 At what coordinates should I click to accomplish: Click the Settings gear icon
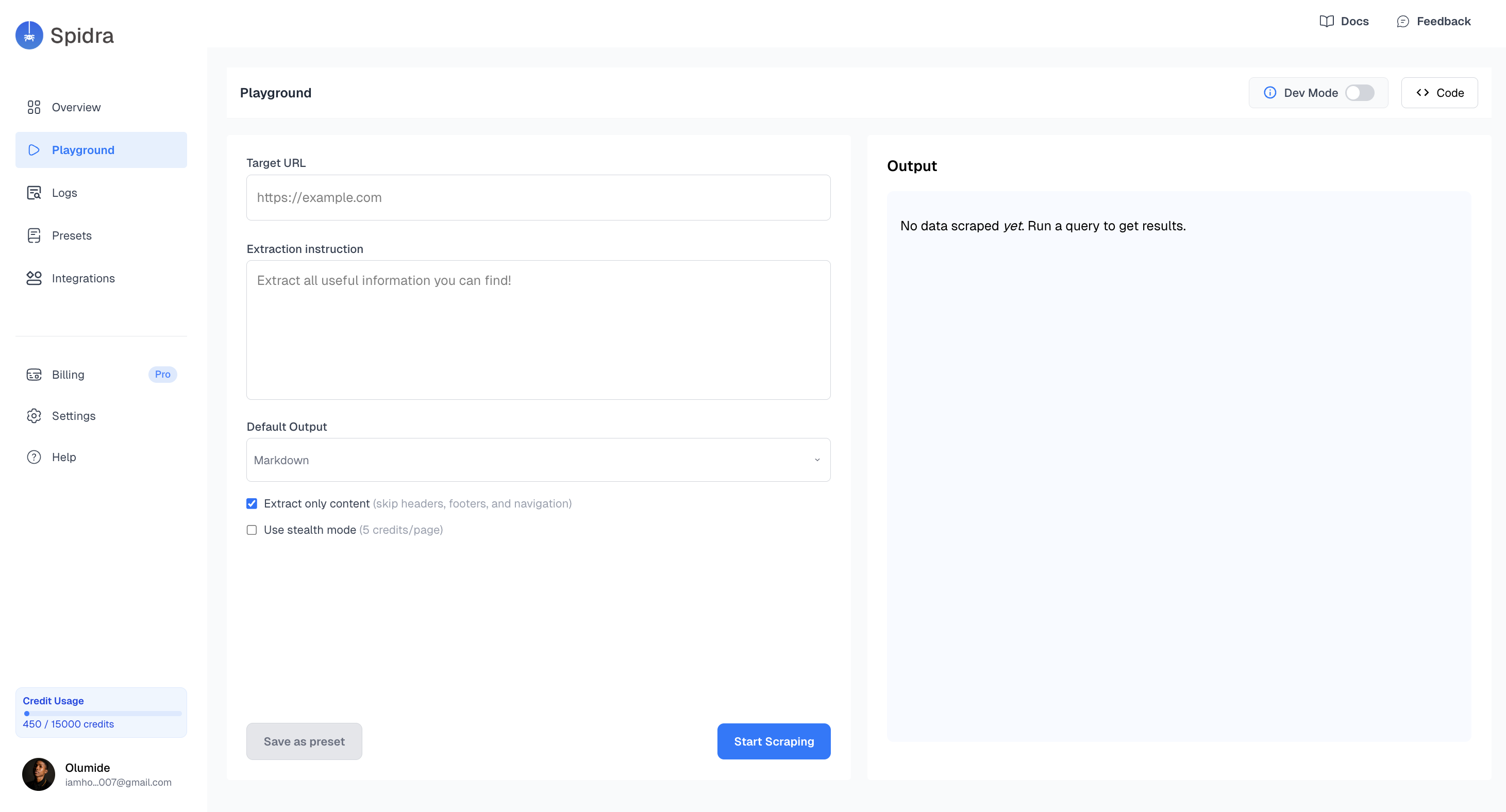(x=34, y=416)
